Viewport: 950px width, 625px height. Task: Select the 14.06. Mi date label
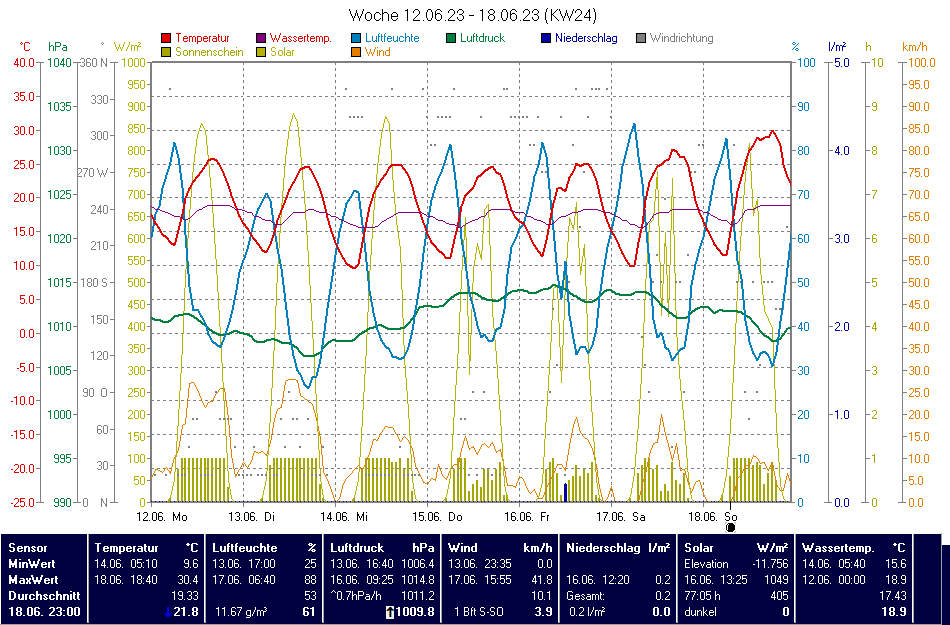[x=345, y=517]
